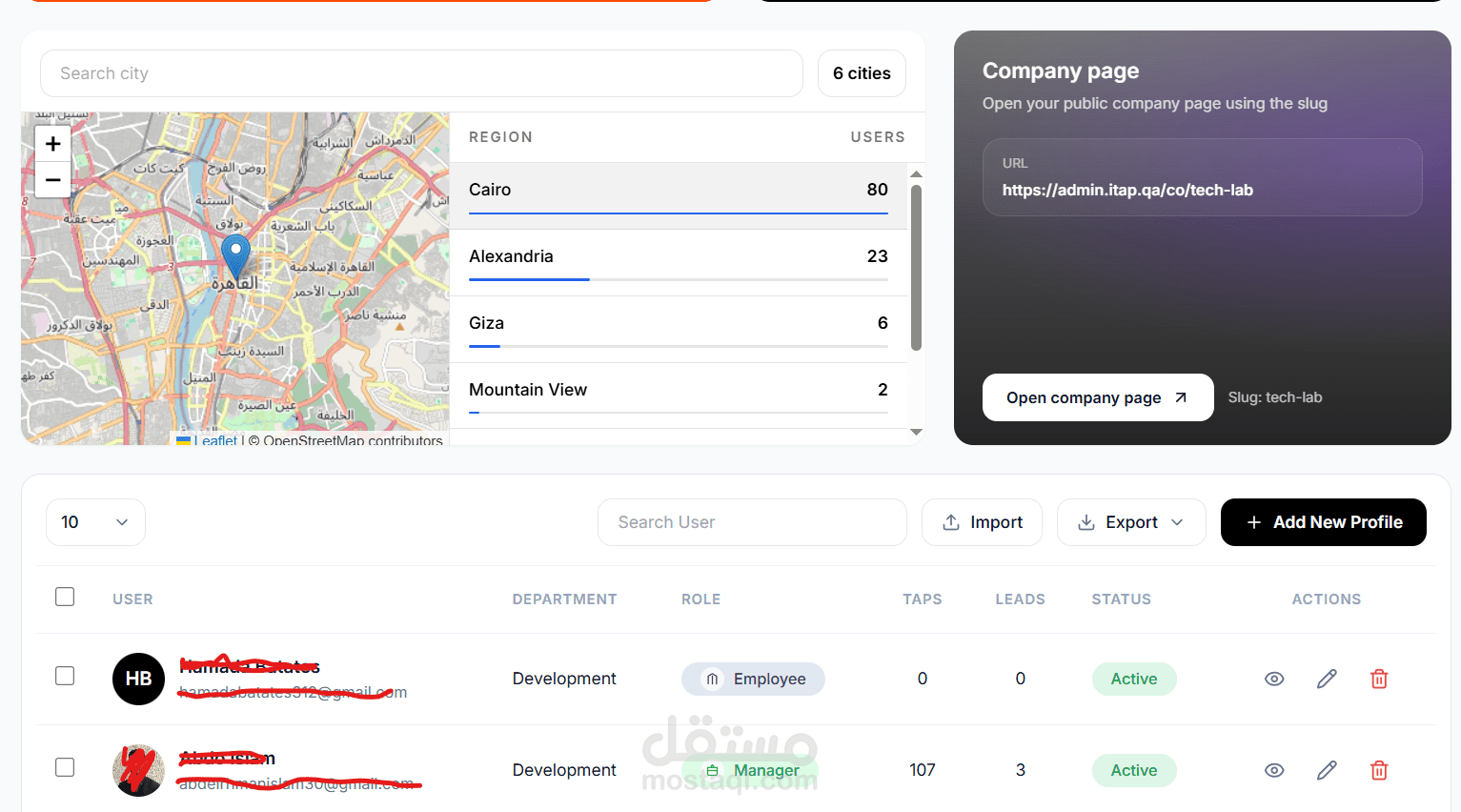Click the blue Cairo map pin
Viewport: 1461px width, 812px height.
tap(235, 254)
